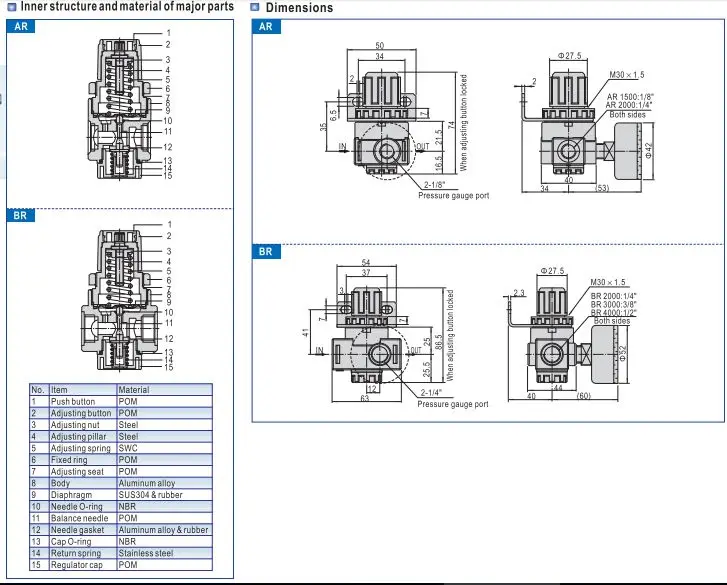Select the 'Diaphragm' table cell
This screenshot has width=727, height=585.
tap(83, 495)
